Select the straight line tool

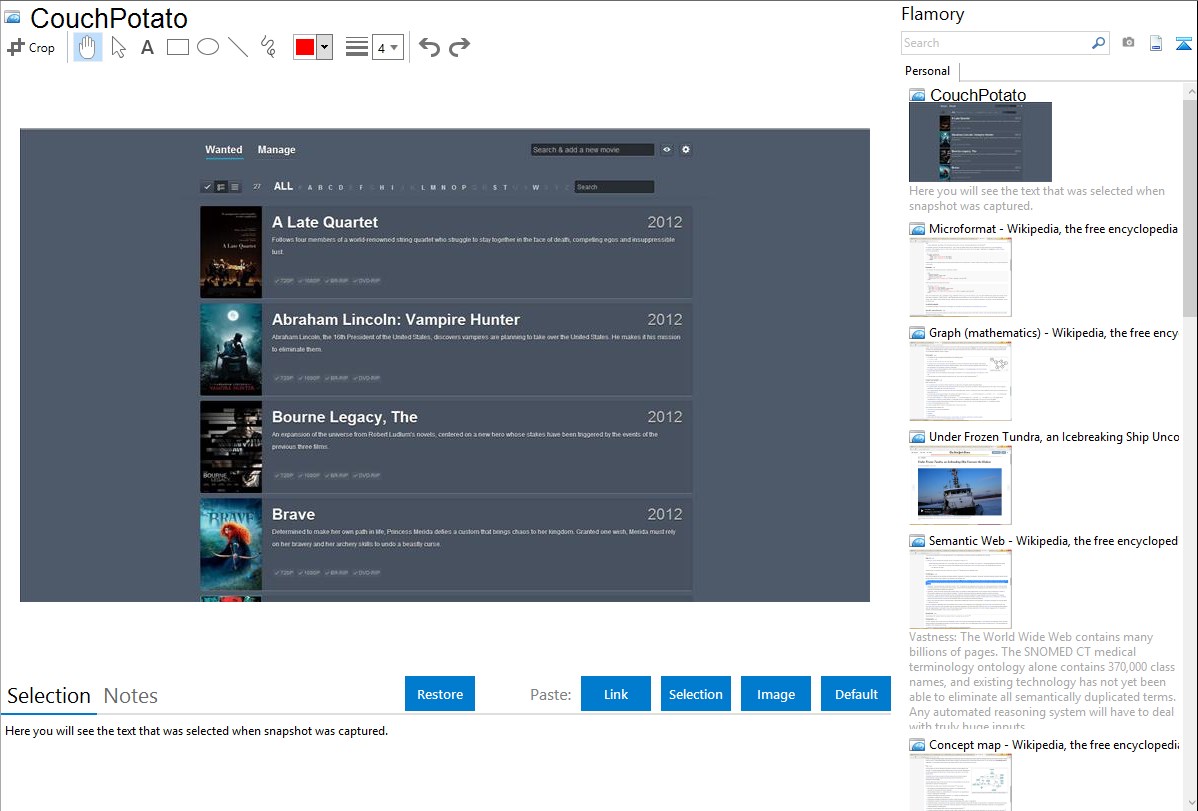pyautogui.click(x=238, y=47)
